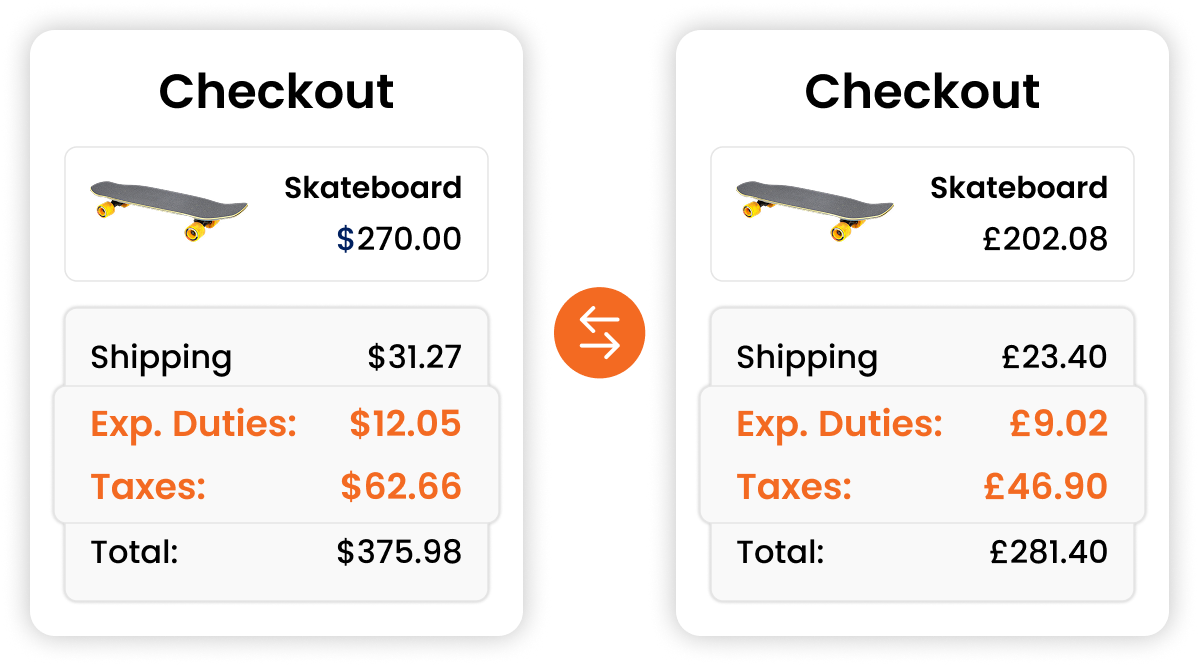Screen dimensions: 1199x666
Task: Select the Shipping row showing £23.40
Action: (922, 357)
